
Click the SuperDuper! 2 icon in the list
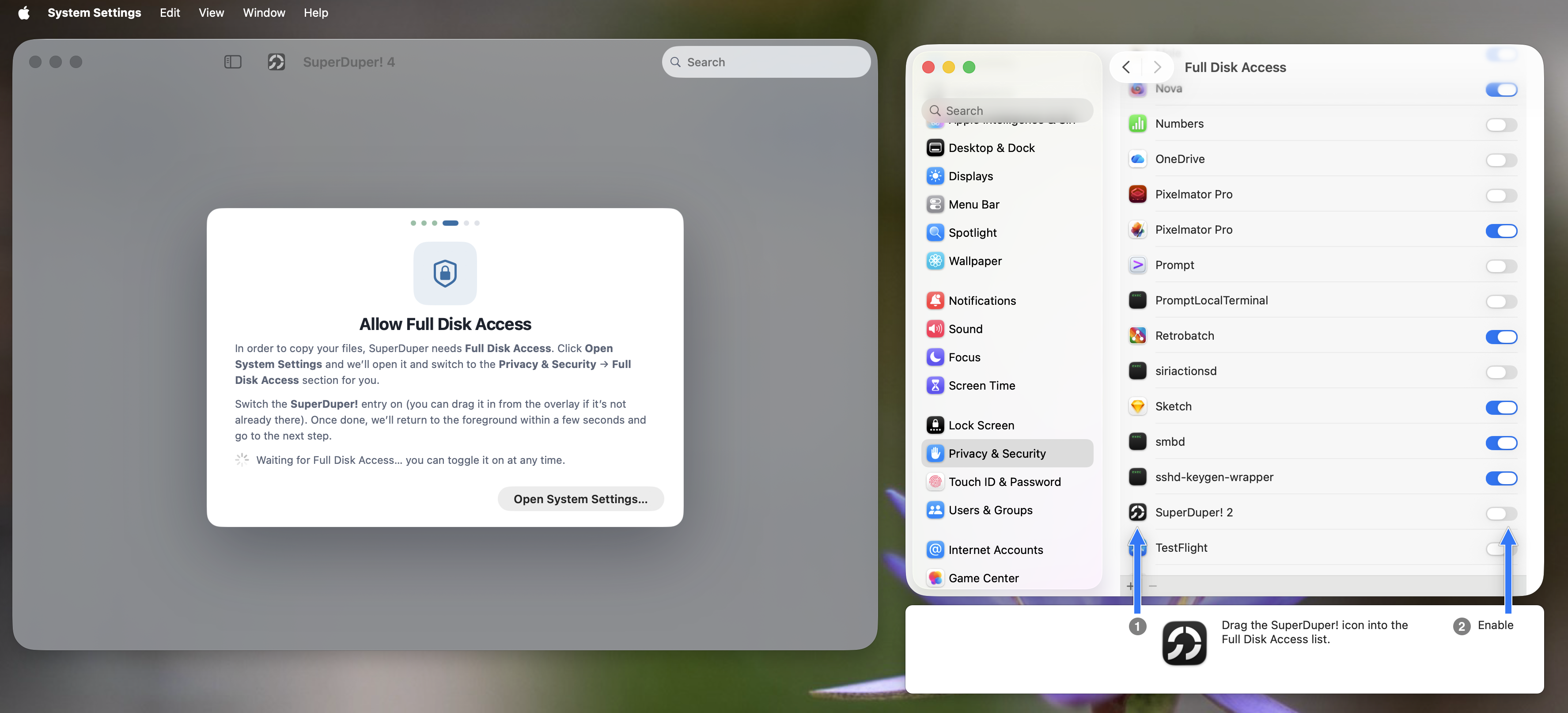click(1137, 512)
